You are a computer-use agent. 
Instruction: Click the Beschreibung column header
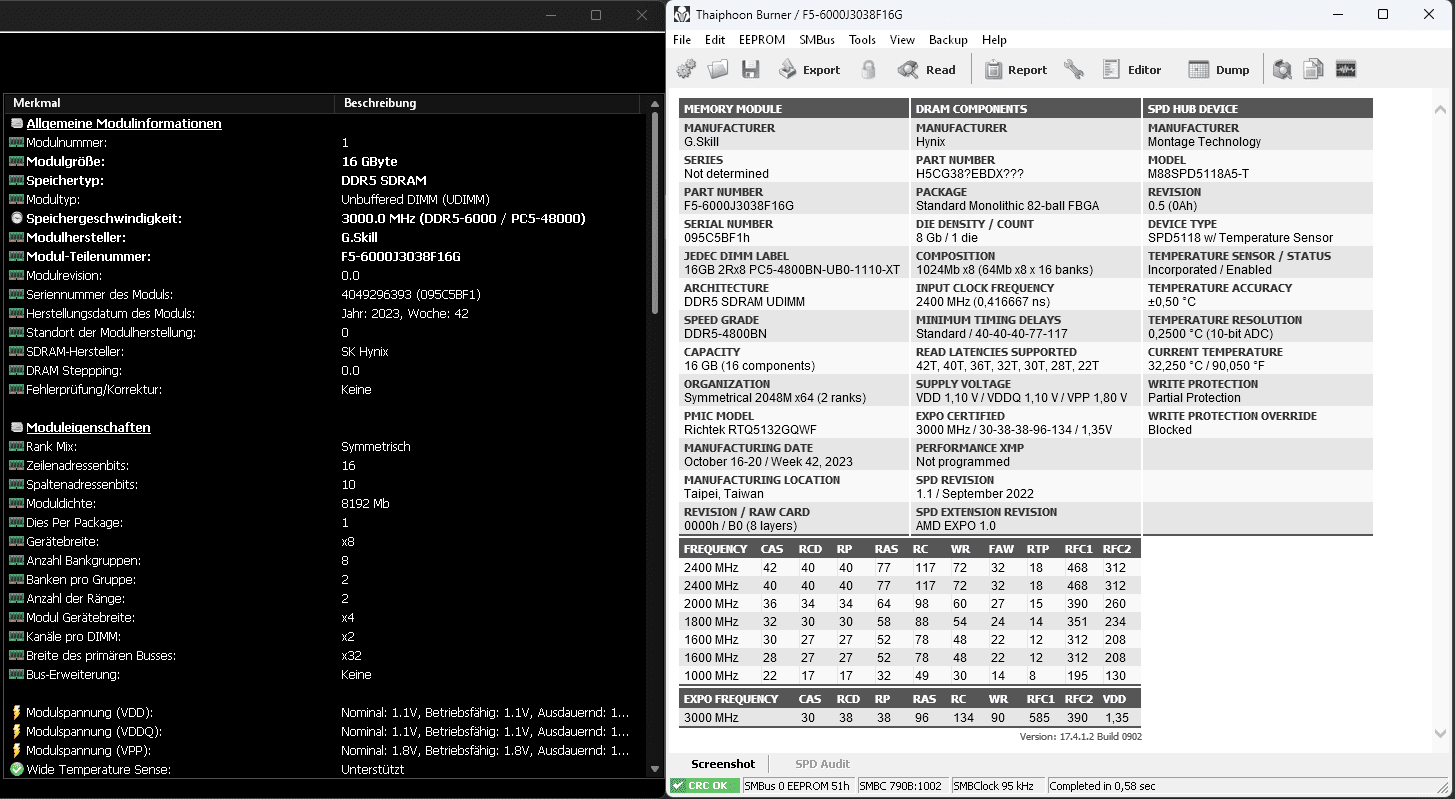[487, 103]
